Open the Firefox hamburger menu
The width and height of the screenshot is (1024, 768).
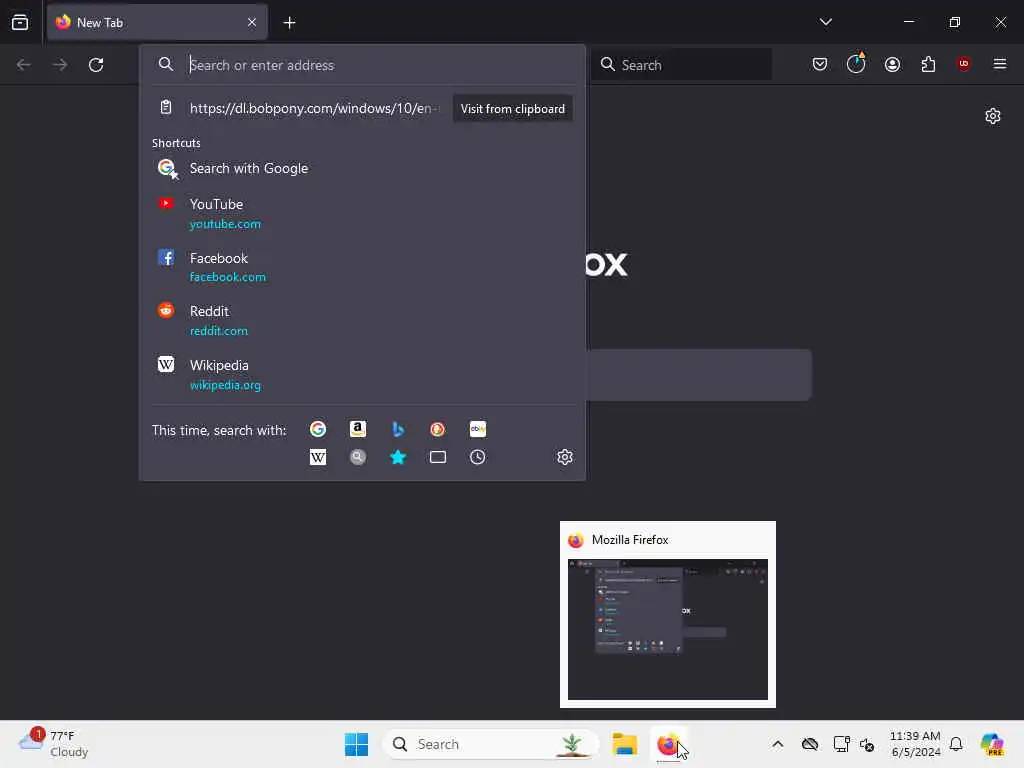(999, 64)
